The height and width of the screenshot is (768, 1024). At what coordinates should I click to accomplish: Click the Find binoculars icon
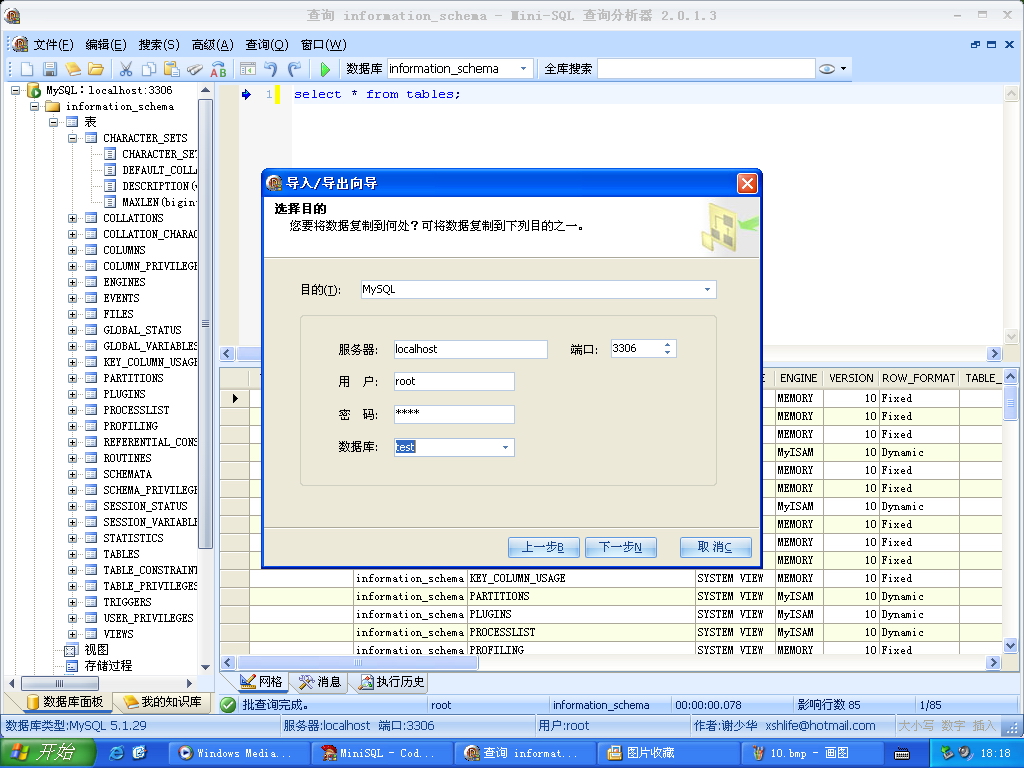coord(195,69)
